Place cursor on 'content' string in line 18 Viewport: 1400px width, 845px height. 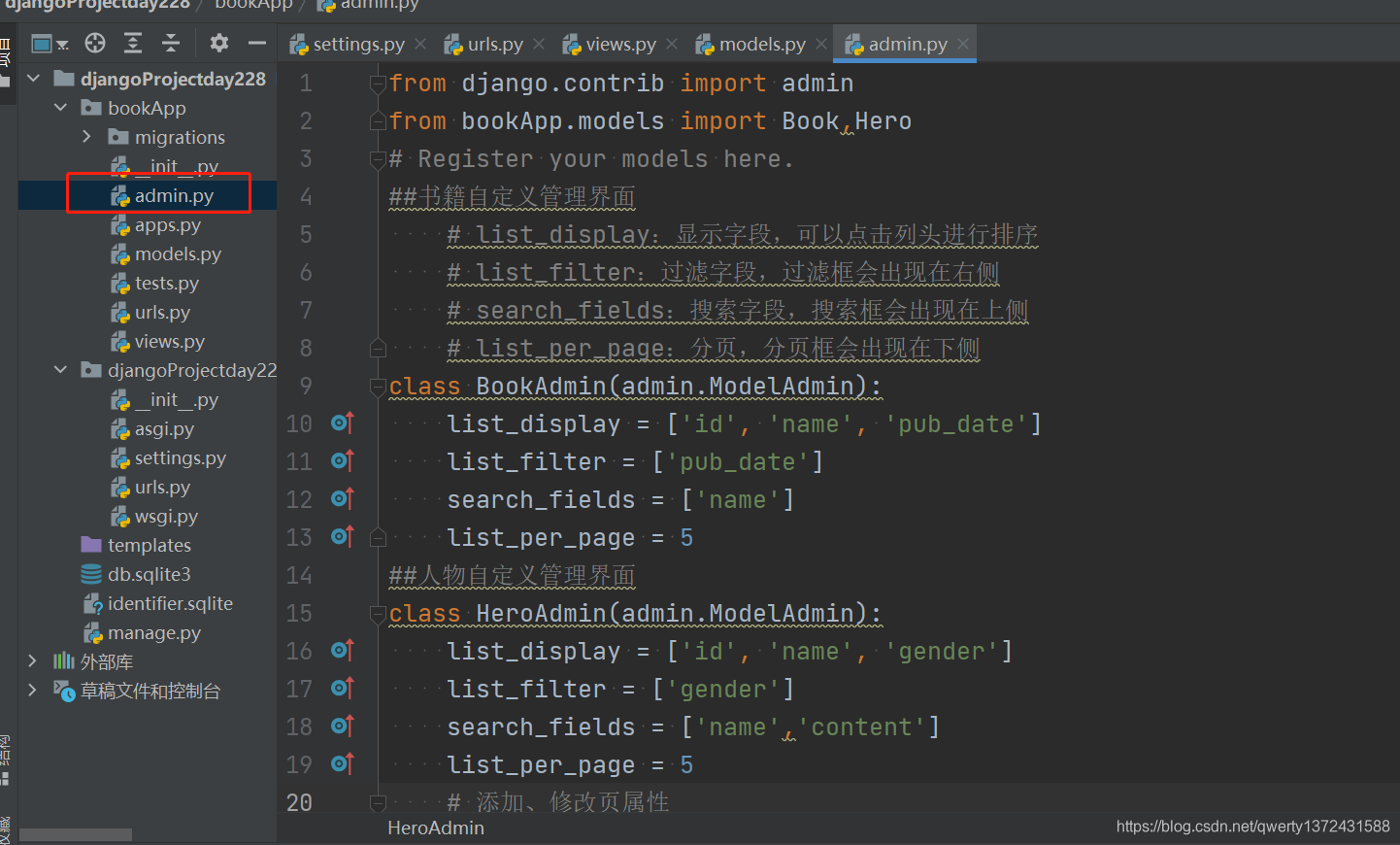point(861,727)
